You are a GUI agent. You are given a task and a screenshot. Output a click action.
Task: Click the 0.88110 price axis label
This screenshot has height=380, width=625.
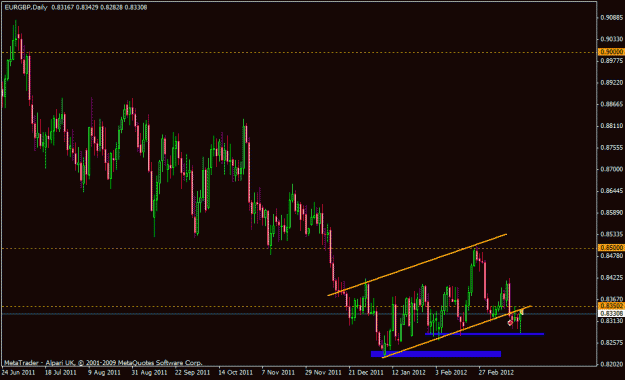coord(611,126)
